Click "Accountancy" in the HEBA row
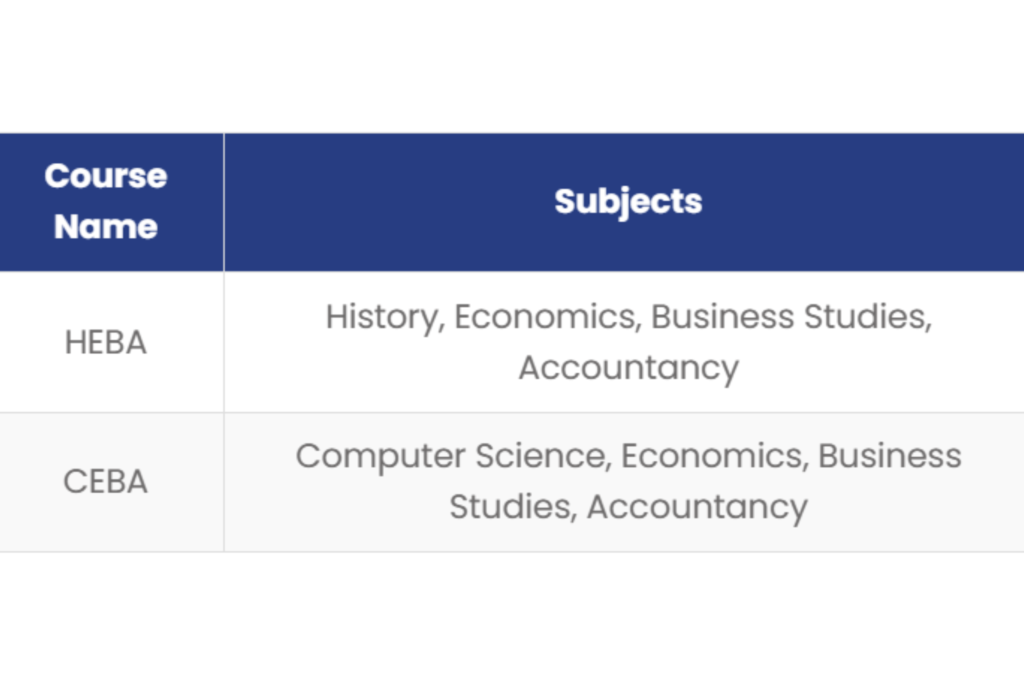Image resolution: width=1024 pixels, height=683 pixels. 628,367
